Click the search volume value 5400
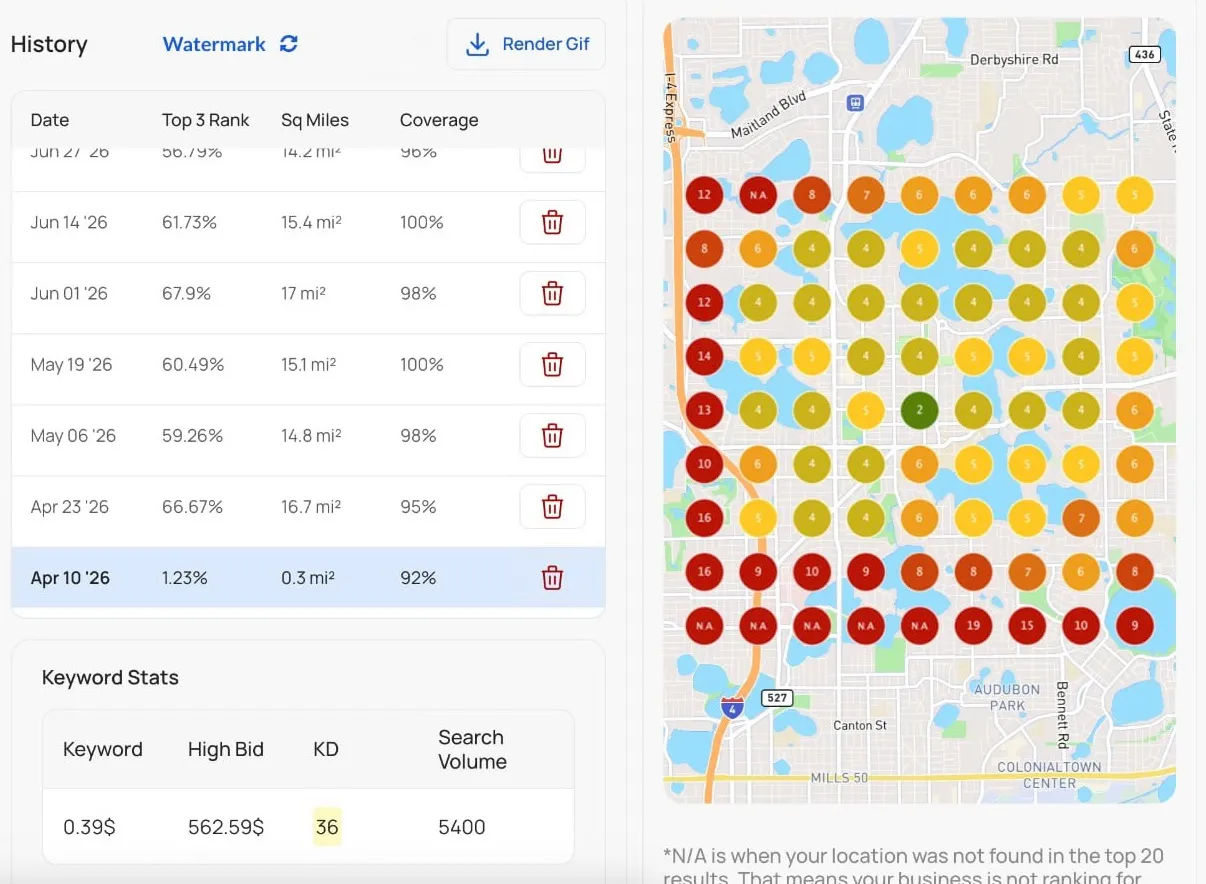The image size is (1206, 884). pyautogui.click(x=462, y=827)
